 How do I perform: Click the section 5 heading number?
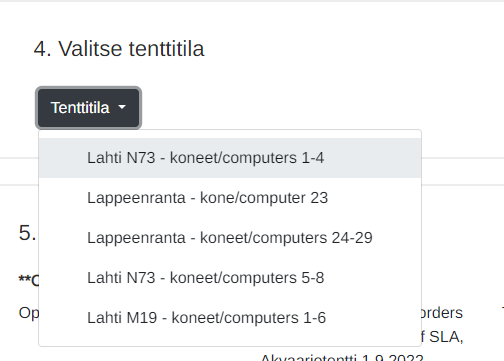click(27, 232)
